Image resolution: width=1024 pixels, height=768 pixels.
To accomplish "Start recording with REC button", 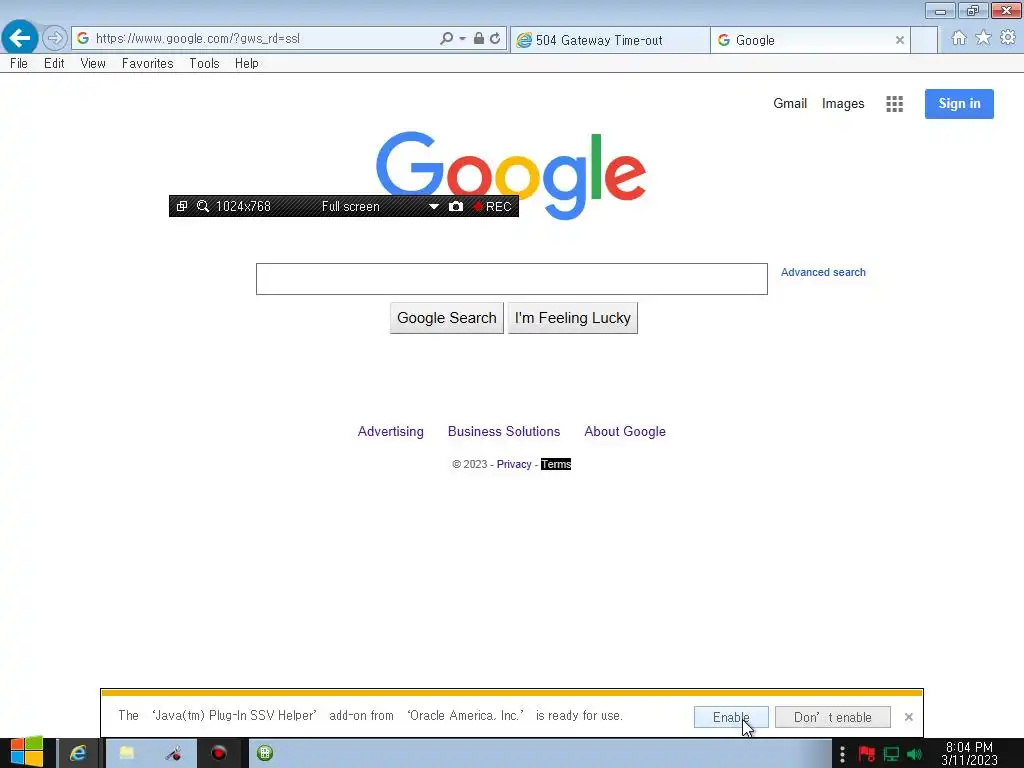I will (492, 206).
